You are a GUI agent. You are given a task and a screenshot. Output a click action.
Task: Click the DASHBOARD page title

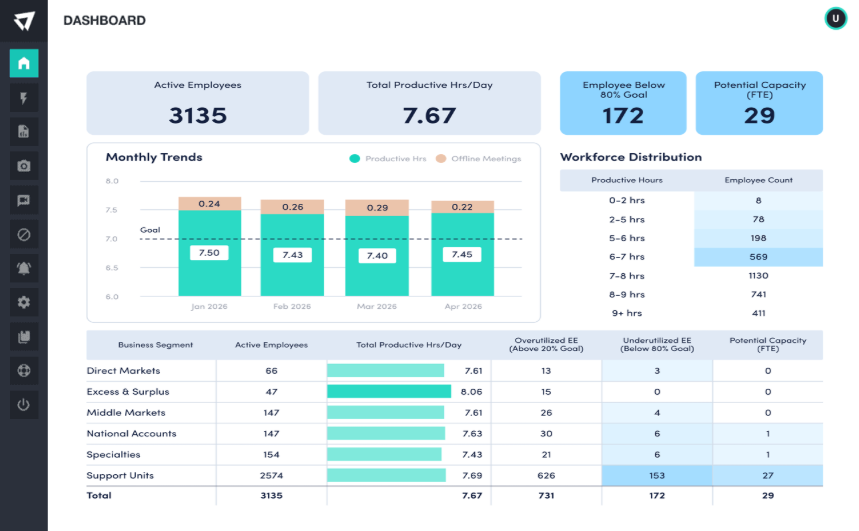coord(105,20)
